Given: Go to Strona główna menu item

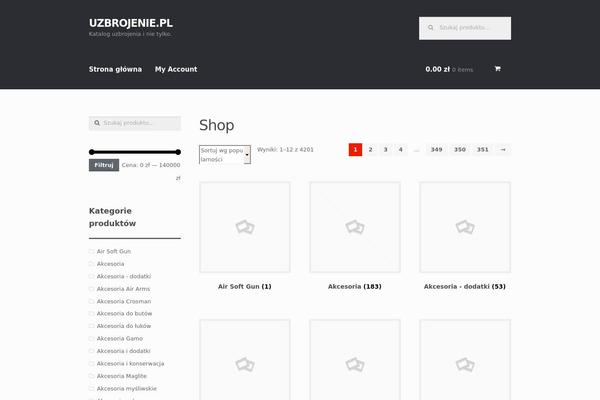Looking at the screenshot, I should (115, 69).
